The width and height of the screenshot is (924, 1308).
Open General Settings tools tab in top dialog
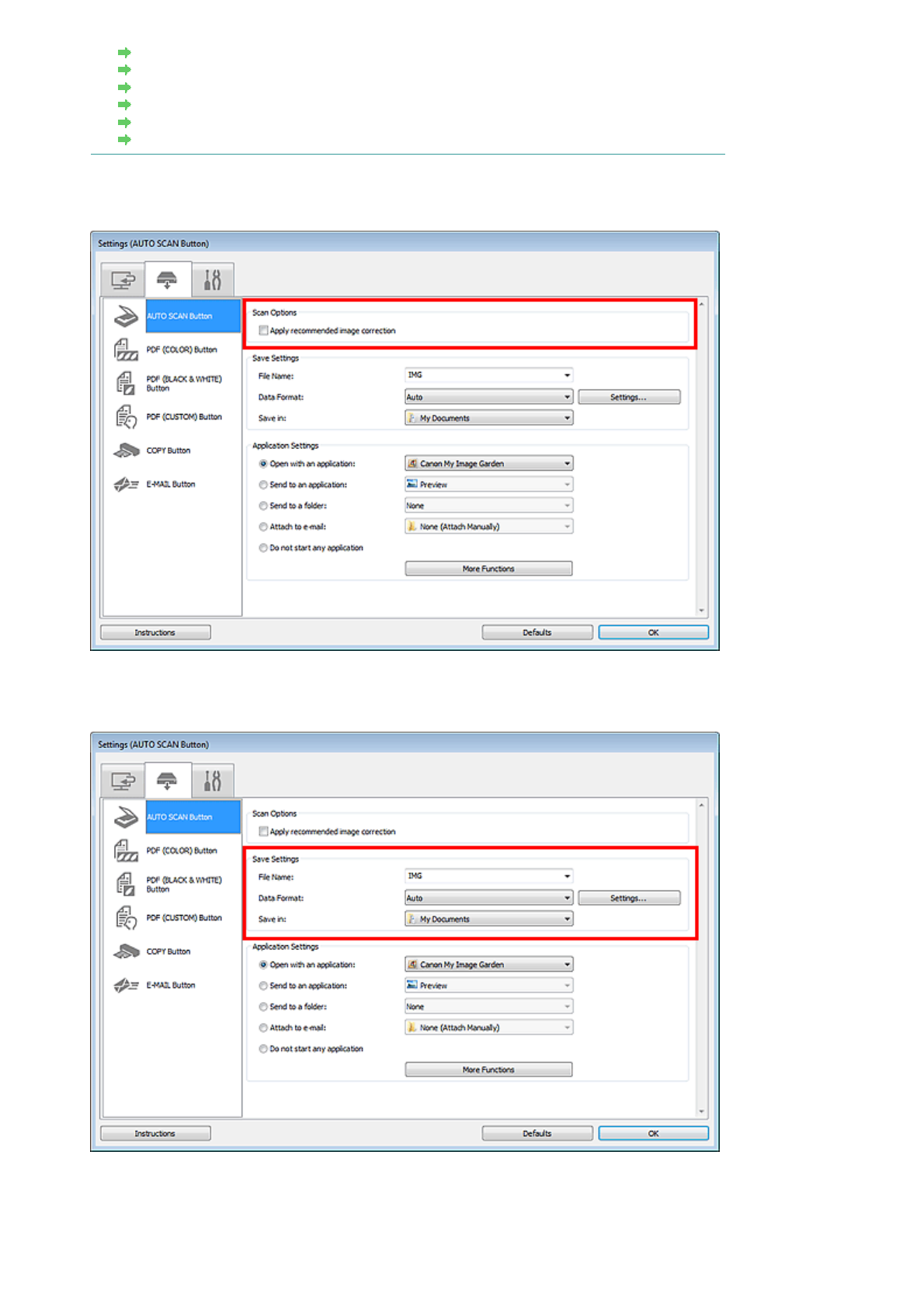pos(212,280)
